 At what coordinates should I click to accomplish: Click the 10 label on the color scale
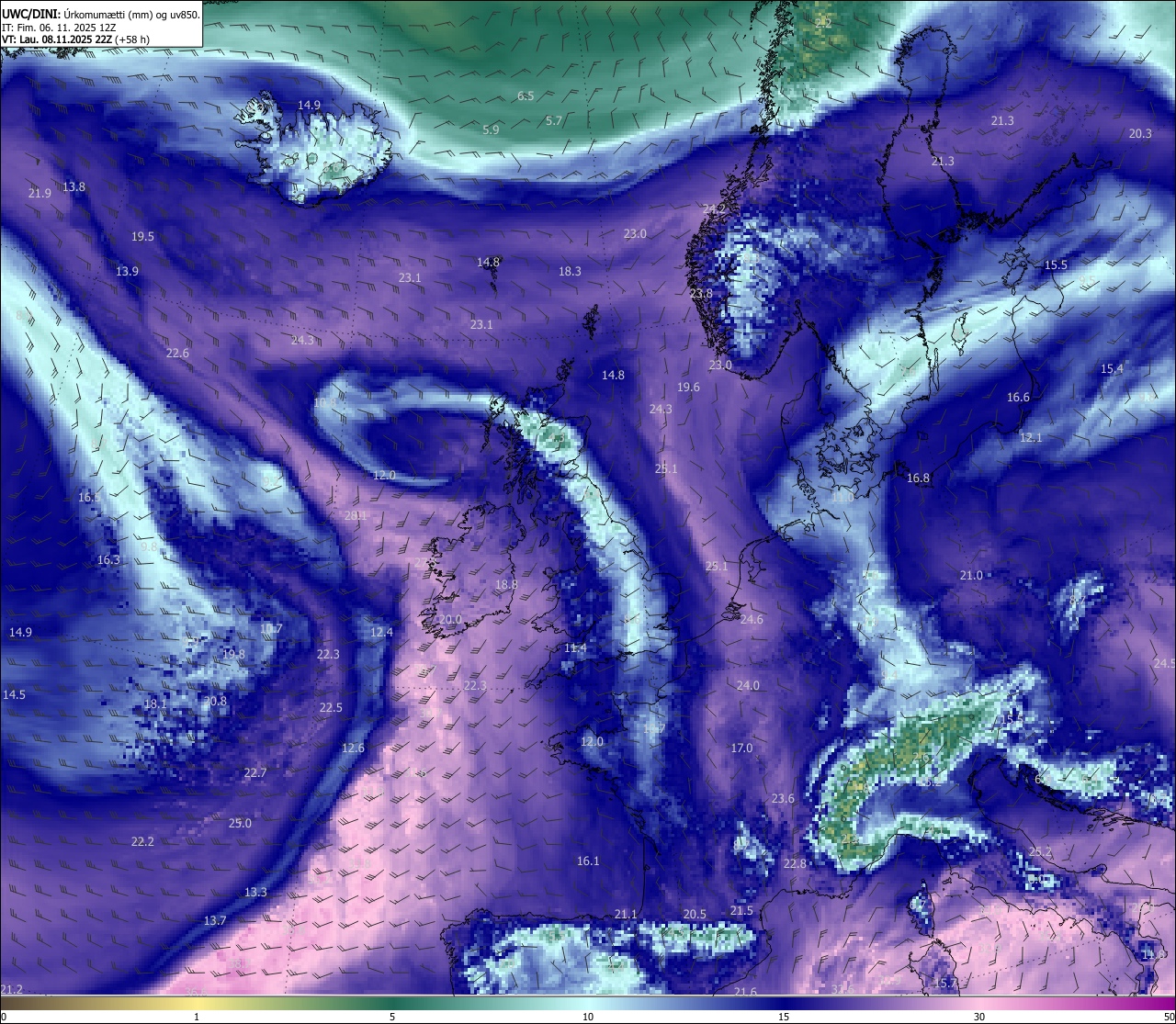tap(588, 1017)
